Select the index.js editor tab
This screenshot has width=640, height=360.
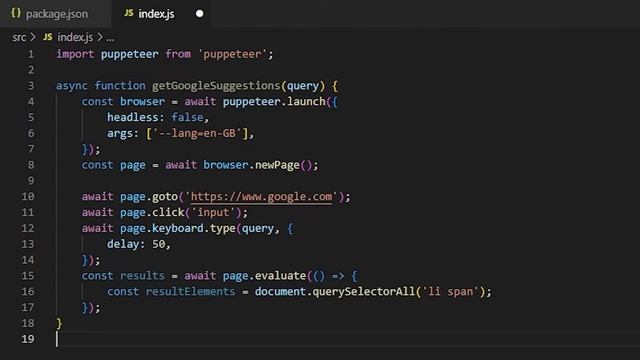coord(161,14)
